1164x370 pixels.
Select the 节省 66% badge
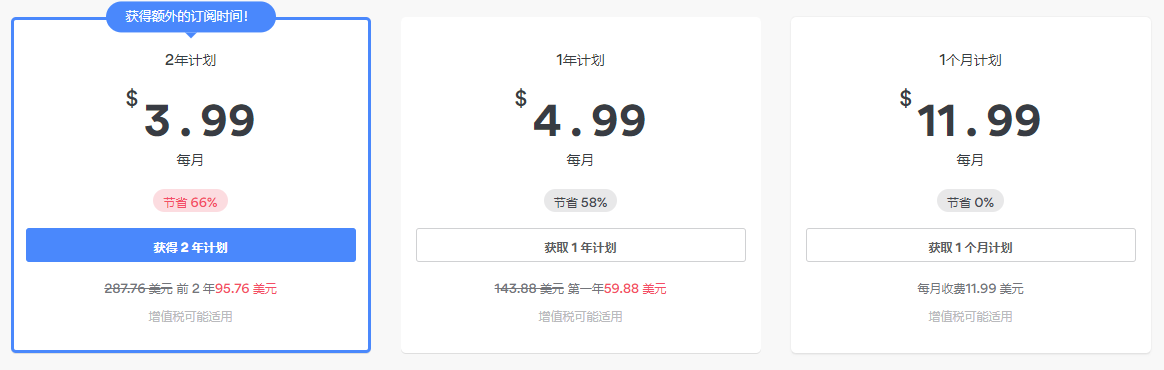coord(191,201)
